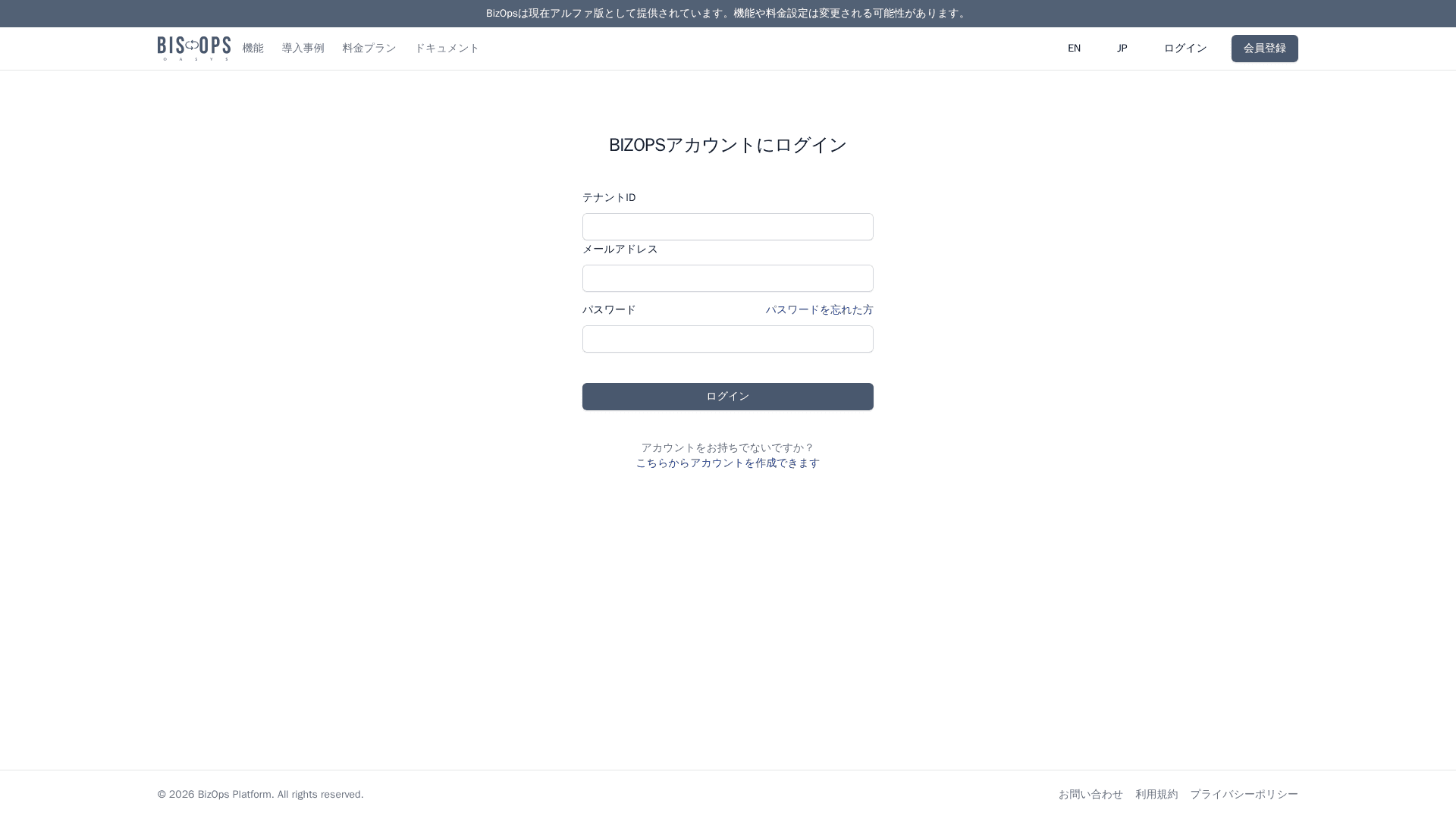Open the 導入事例 navigation link
Viewport: 1456px width, 819px height.
(303, 49)
